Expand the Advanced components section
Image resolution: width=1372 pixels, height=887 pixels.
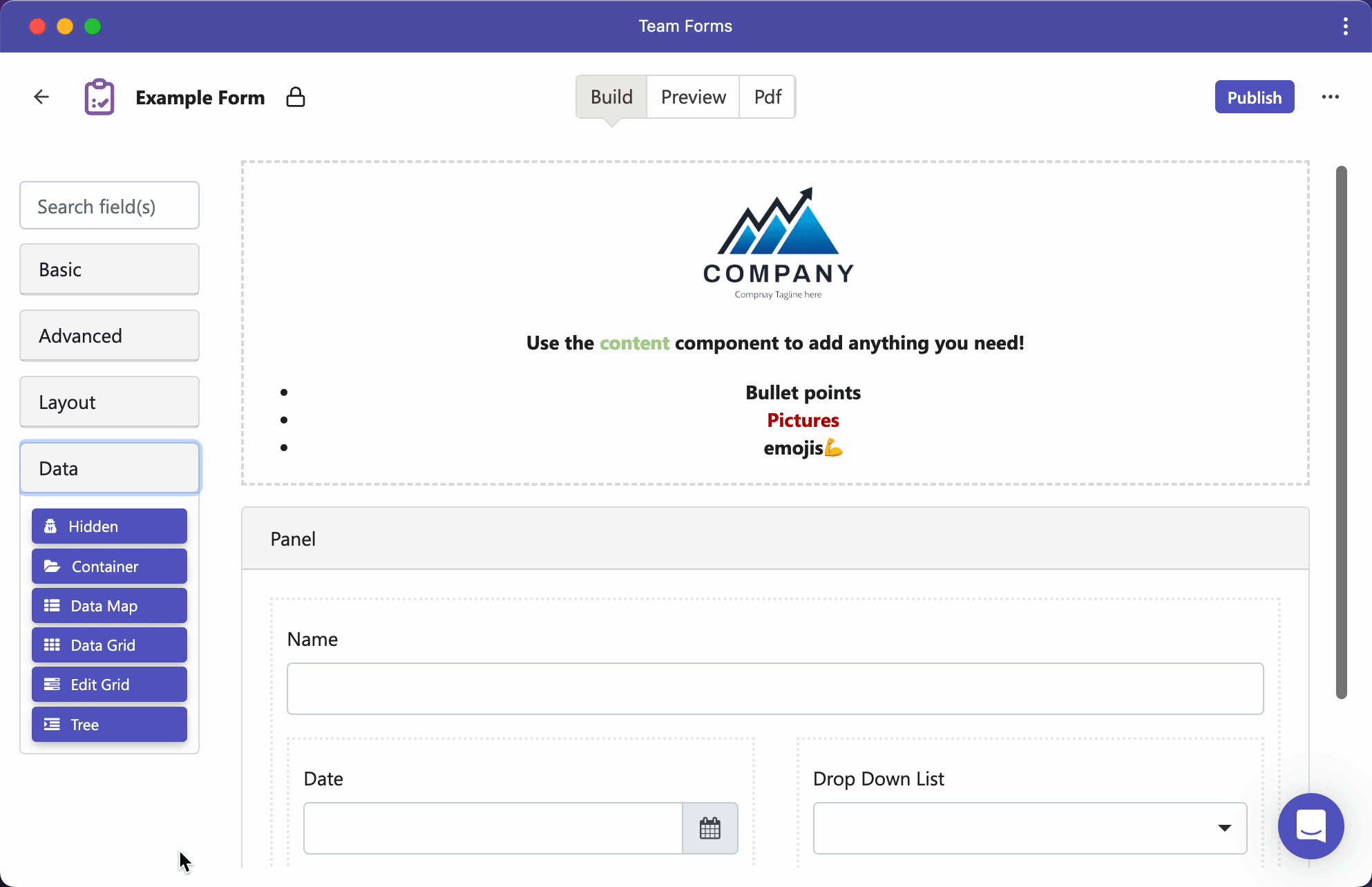(109, 336)
